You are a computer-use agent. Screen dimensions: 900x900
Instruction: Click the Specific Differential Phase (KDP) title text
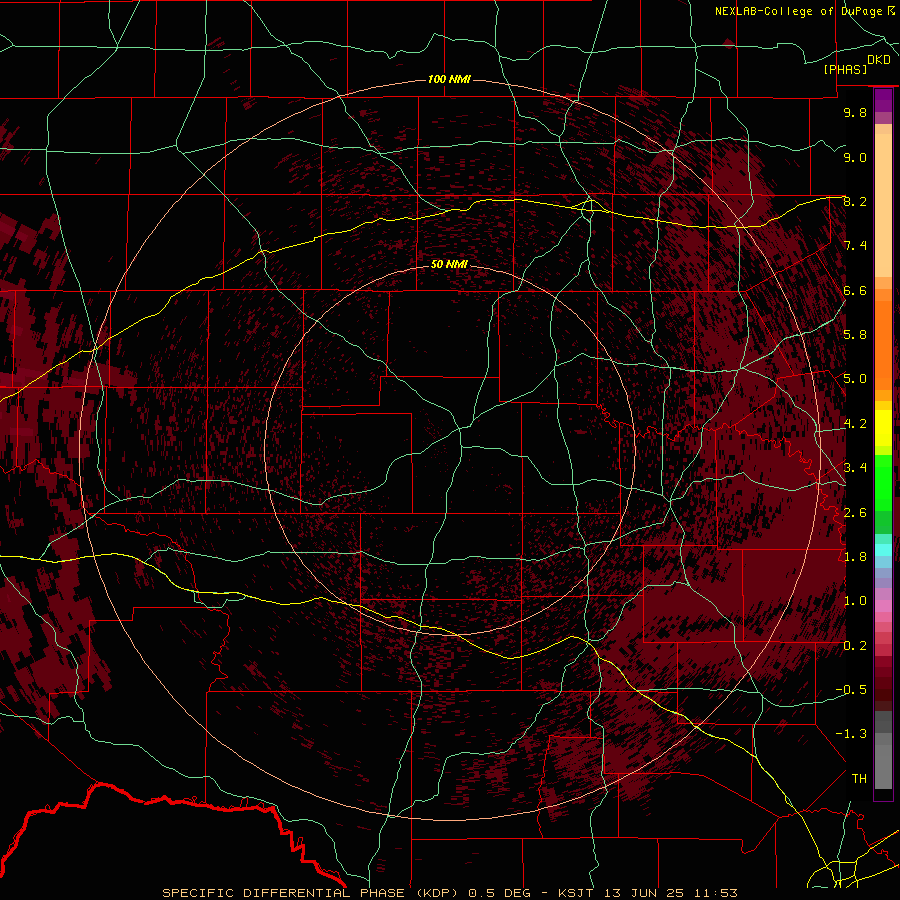310,893
